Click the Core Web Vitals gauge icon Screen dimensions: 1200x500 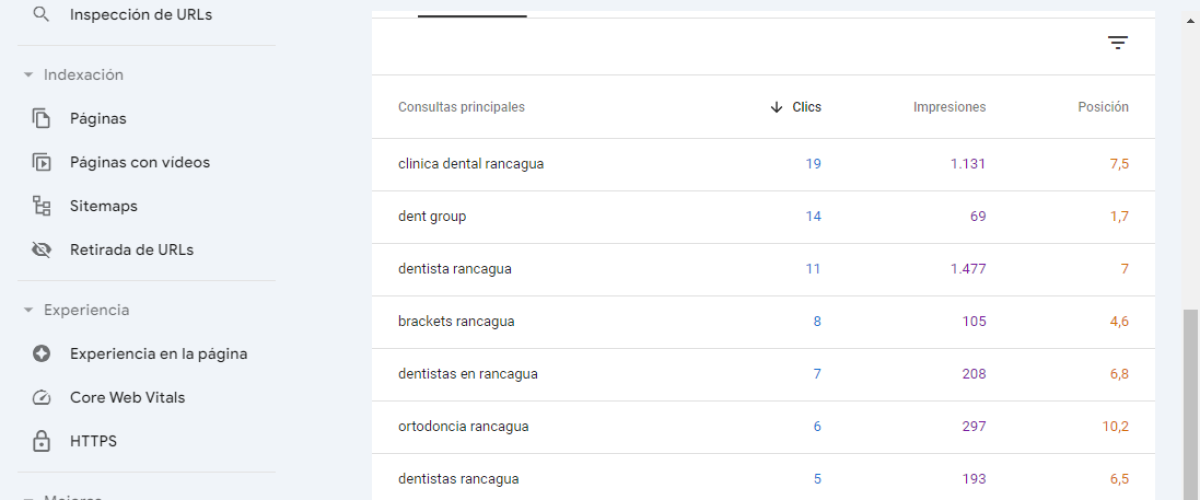(x=41, y=397)
